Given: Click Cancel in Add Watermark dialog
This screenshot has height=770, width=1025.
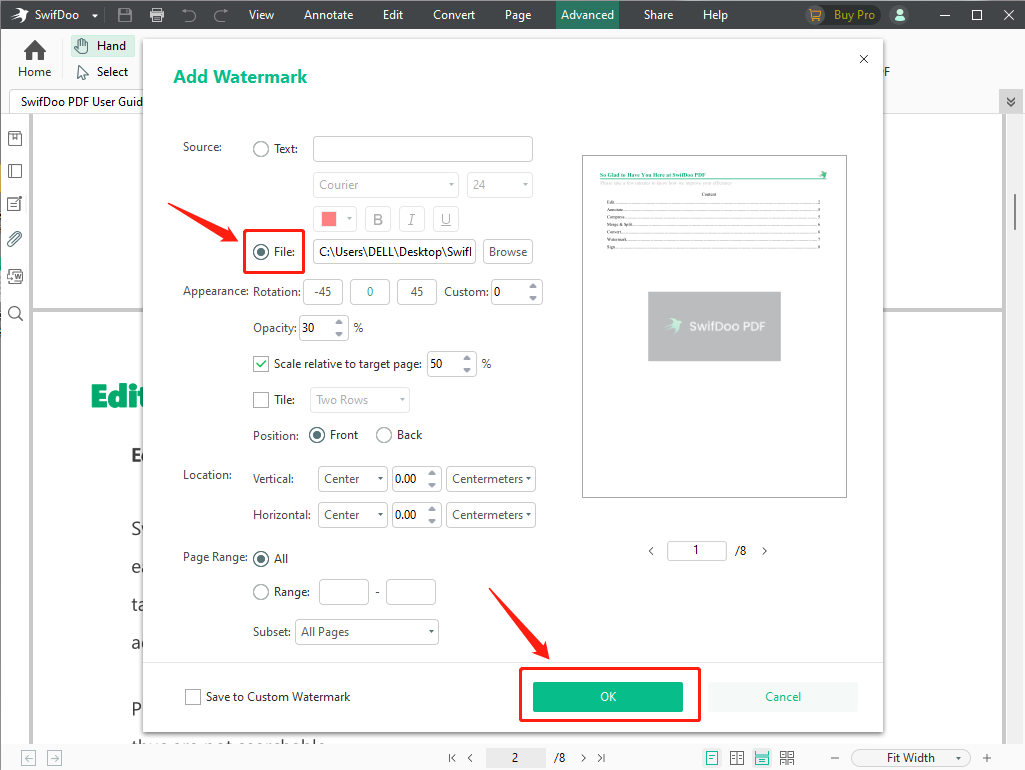Looking at the screenshot, I should click(x=782, y=697).
